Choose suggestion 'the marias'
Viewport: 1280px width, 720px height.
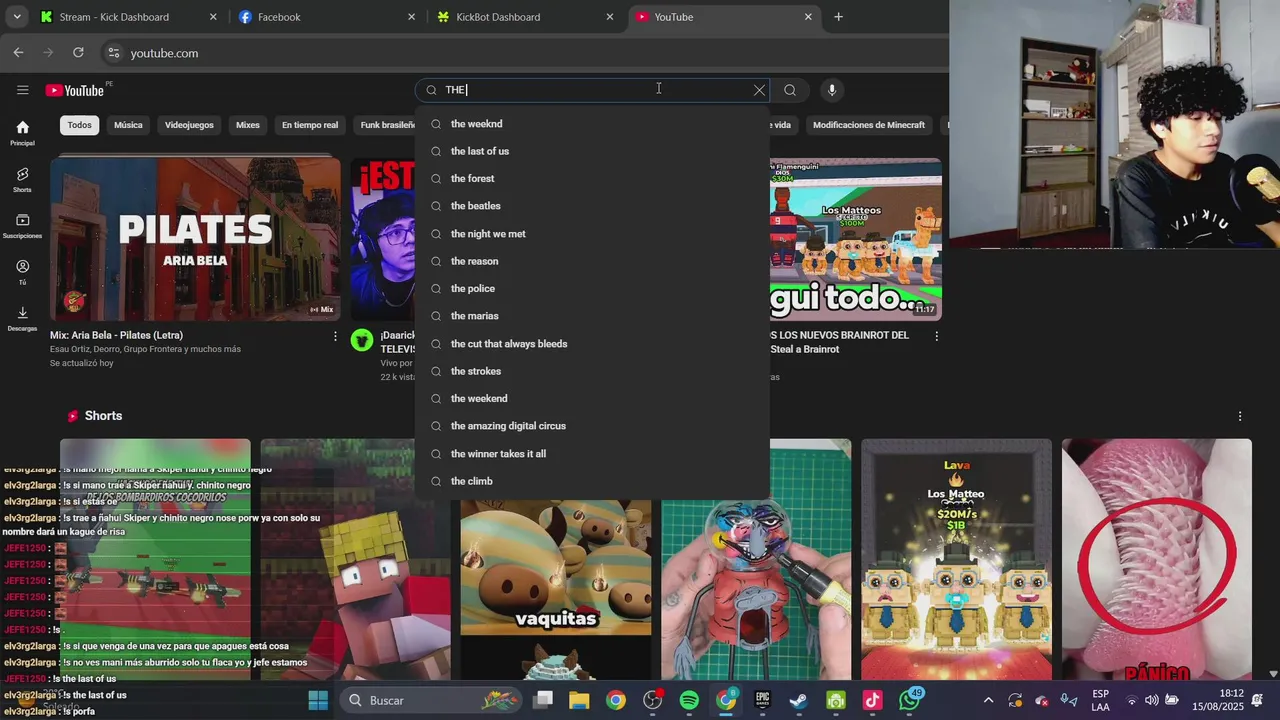coord(592,316)
